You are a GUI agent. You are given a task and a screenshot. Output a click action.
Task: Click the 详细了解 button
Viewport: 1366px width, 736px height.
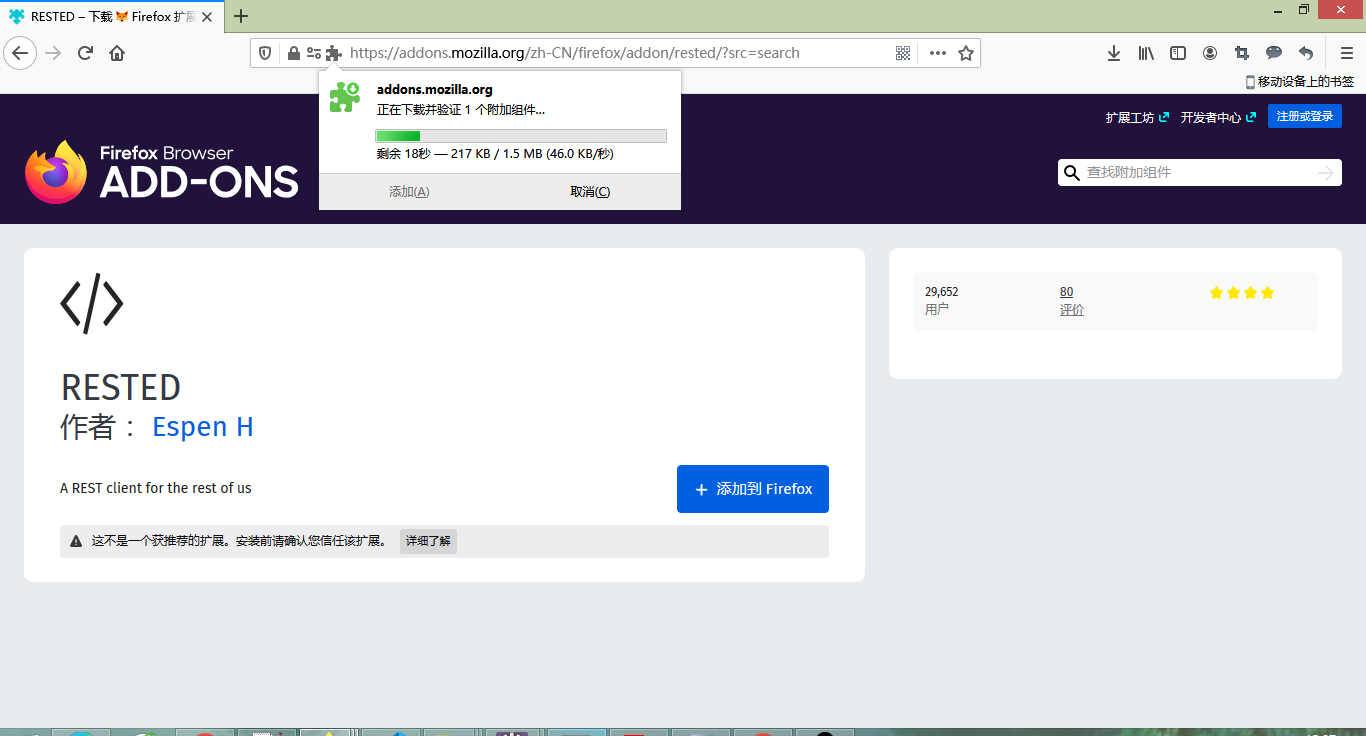point(428,541)
